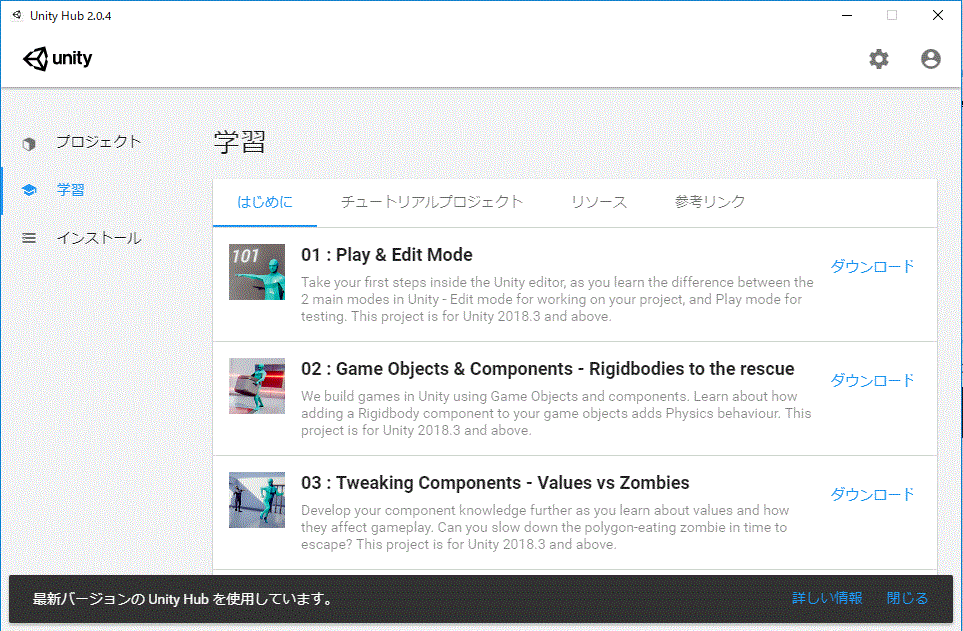Go to the インストール section
This screenshot has height=631, width=963.
[x=98, y=238]
